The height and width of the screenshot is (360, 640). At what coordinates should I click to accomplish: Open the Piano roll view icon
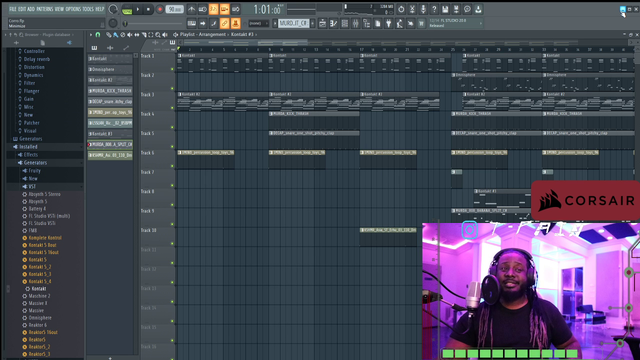tap(333, 24)
